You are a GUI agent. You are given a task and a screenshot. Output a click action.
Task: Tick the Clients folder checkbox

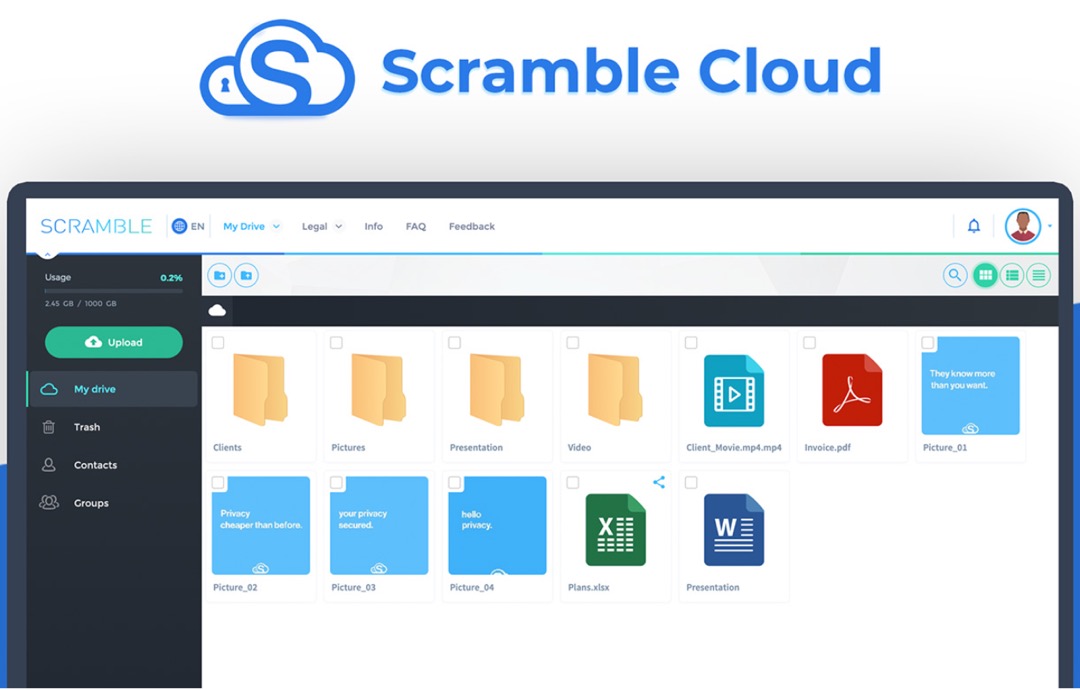218,342
